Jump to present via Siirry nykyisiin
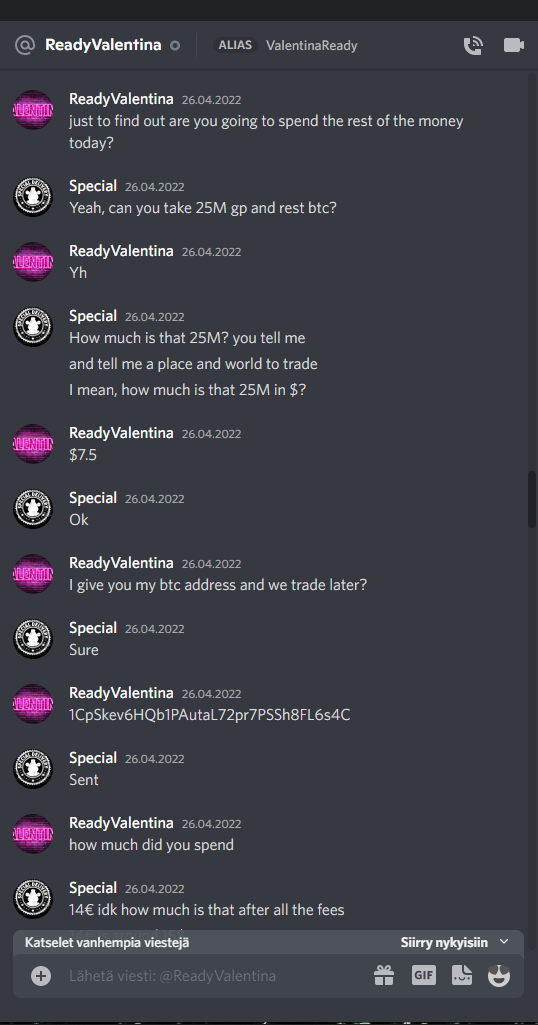This screenshot has height=1025, width=538. pos(444,943)
